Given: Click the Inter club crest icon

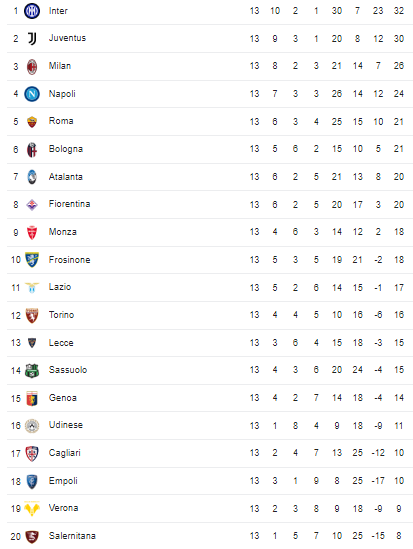Looking at the screenshot, I should click(32, 11).
